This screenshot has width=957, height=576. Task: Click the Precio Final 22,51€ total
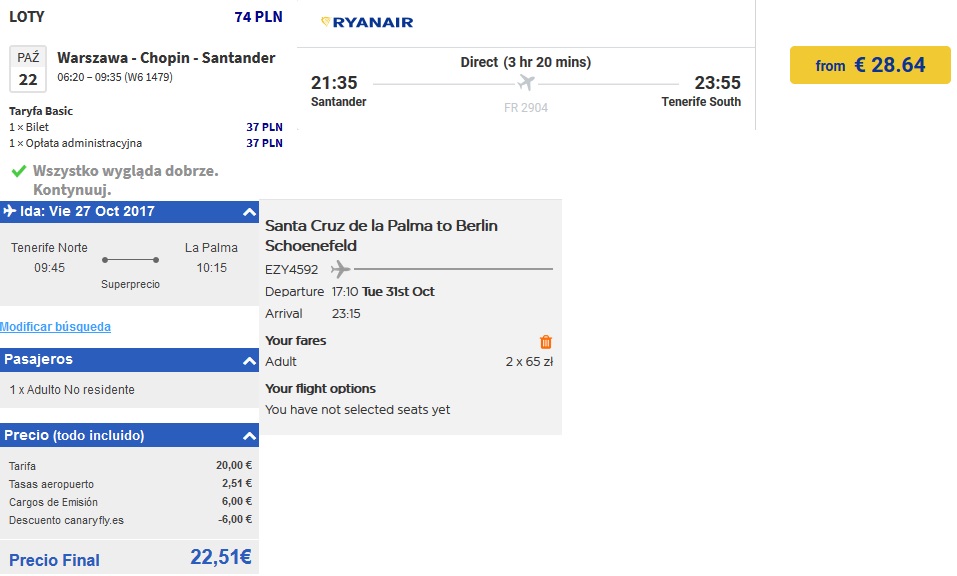coord(129,558)
